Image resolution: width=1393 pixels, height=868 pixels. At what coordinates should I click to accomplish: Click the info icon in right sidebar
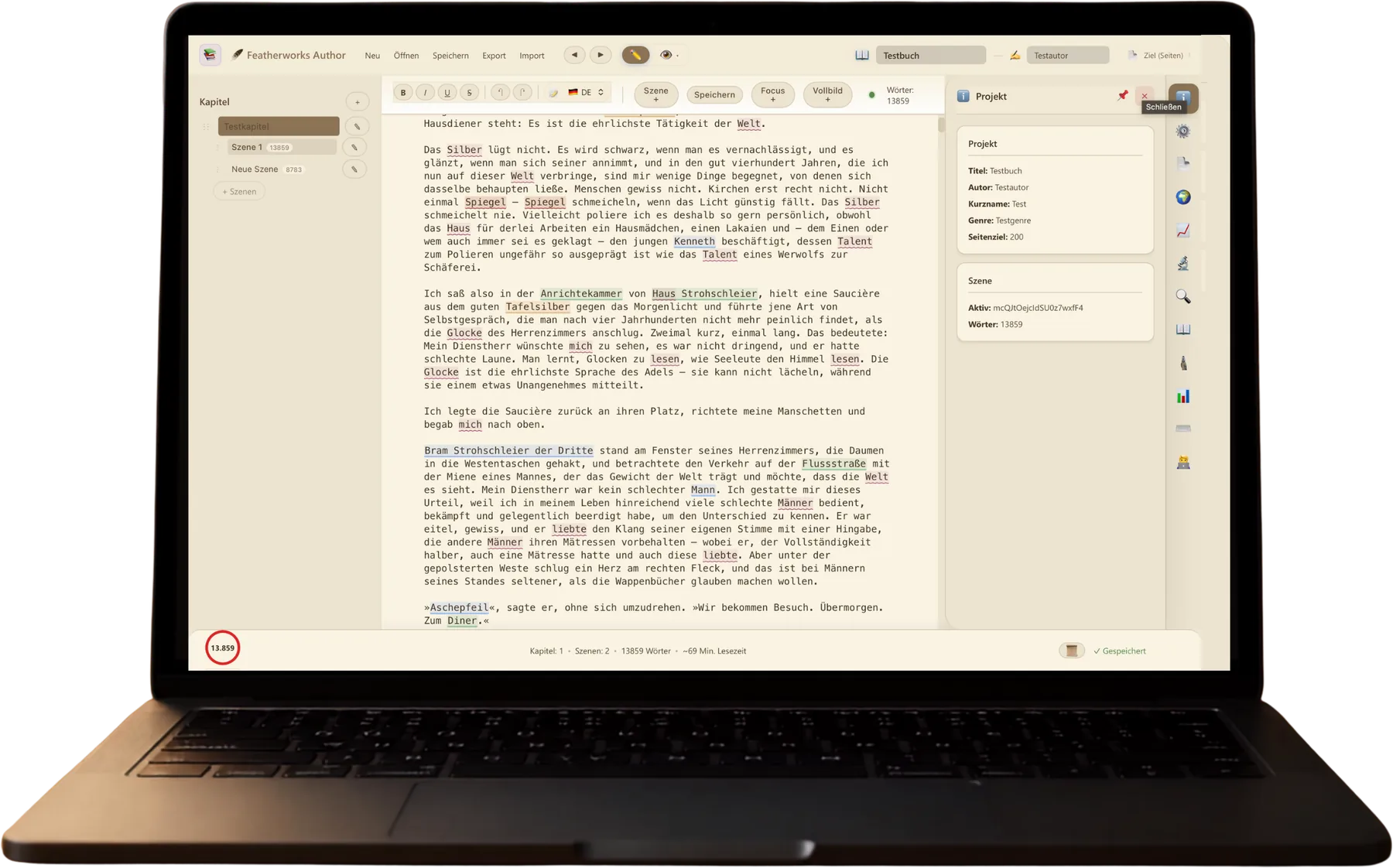click(x=1183, y=97)
